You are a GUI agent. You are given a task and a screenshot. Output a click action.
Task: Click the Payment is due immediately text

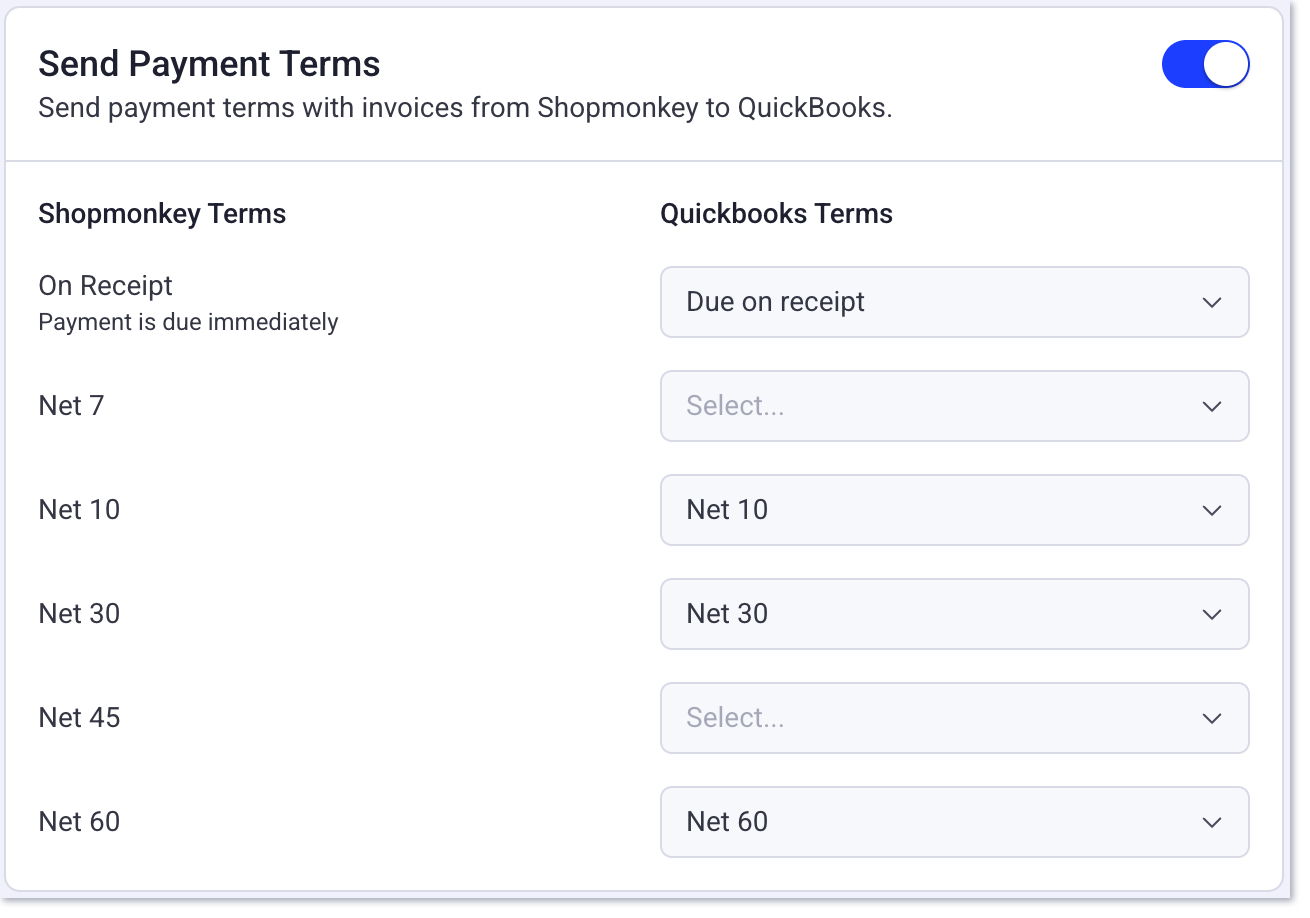(x=188, y=322)
